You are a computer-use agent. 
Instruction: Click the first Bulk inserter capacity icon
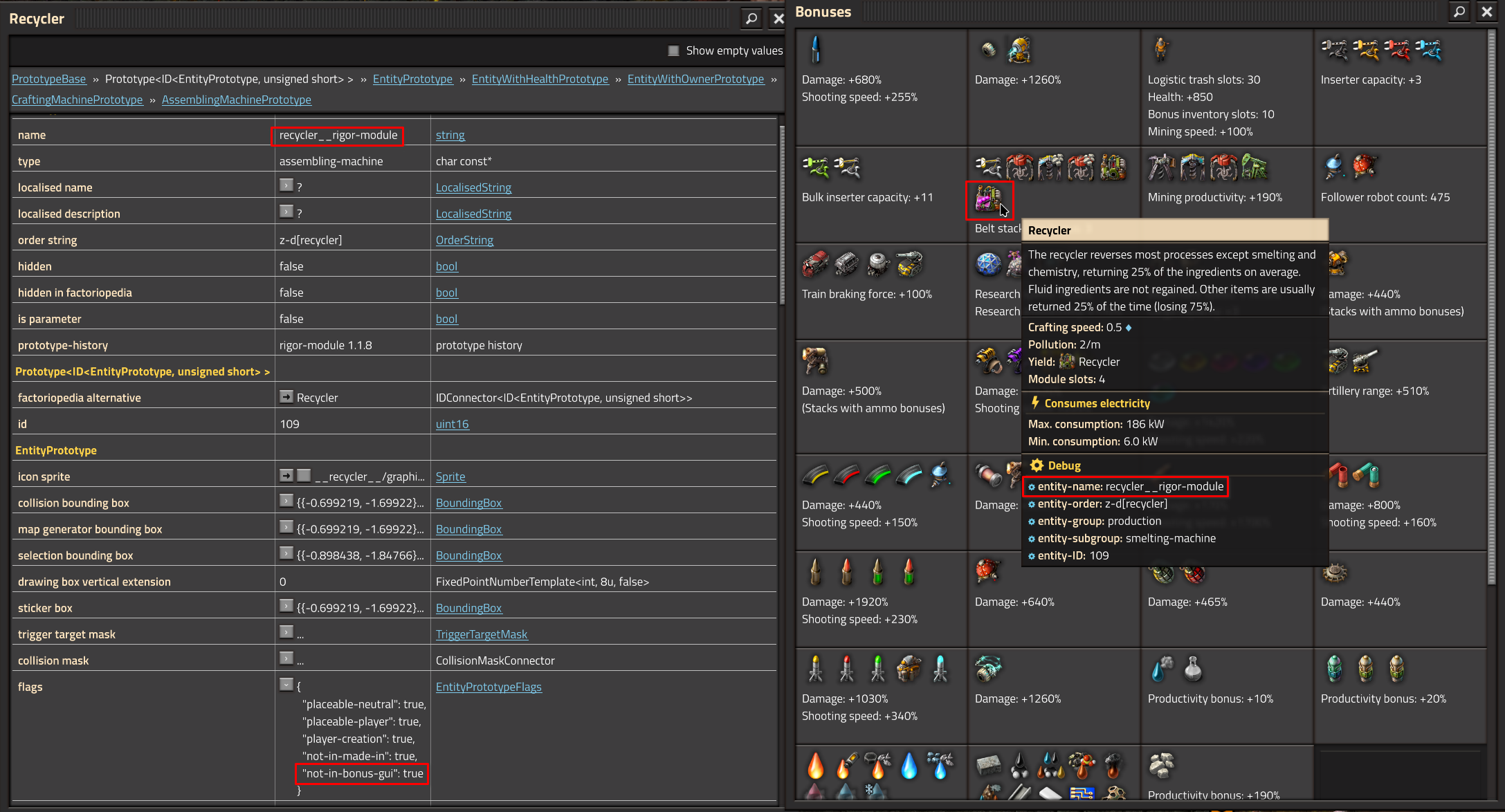point(816,167)
